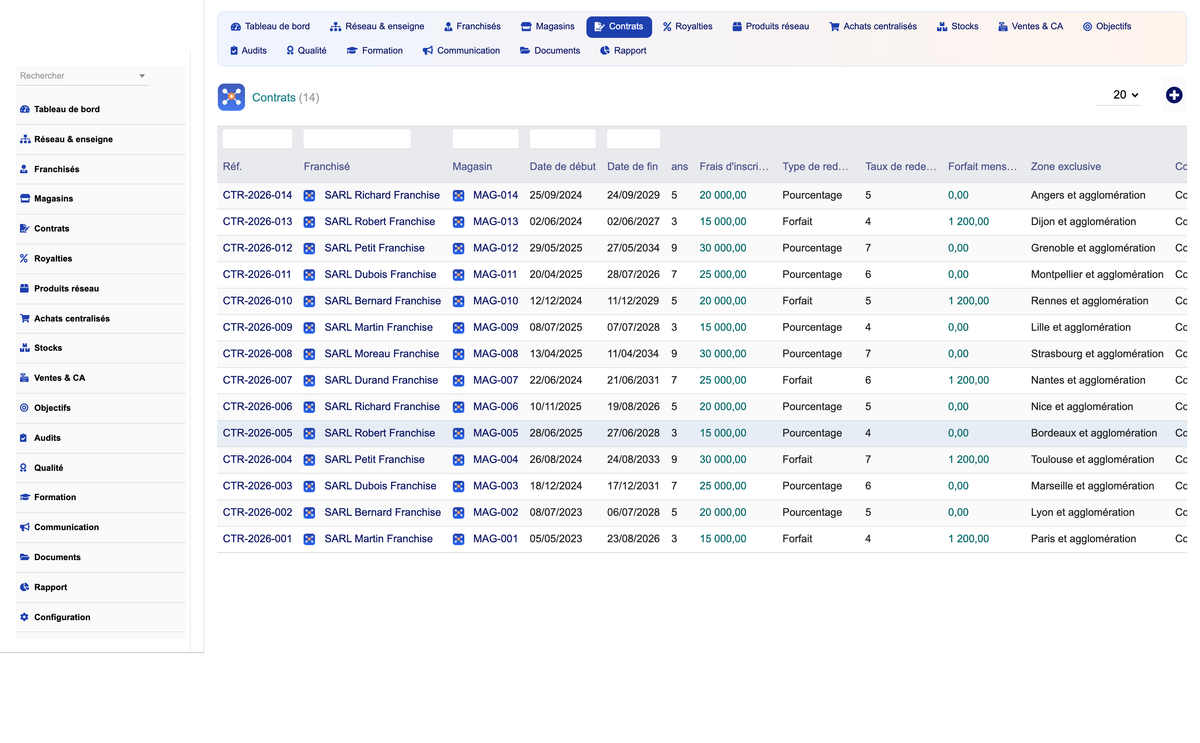Click the Franchisé column filter field
The width and height of the screenshot is (1200, 743).
[x=357, y=139]
